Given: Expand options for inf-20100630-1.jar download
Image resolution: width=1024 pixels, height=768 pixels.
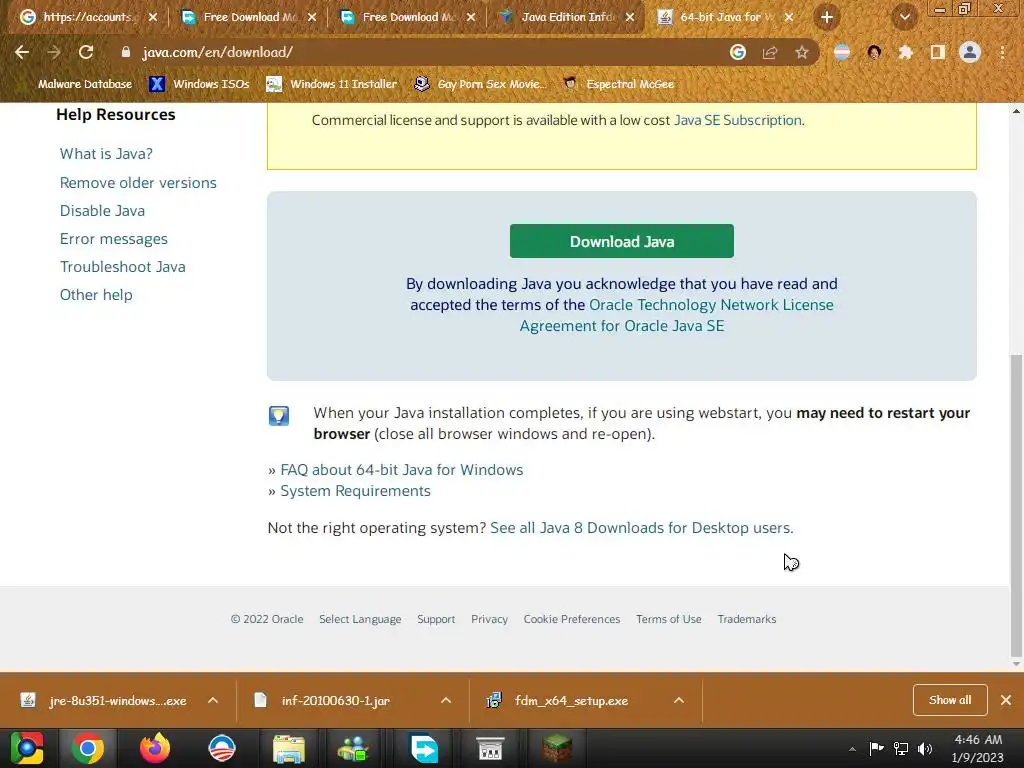Looking at the screenshot, I should (x=446, y=701).
